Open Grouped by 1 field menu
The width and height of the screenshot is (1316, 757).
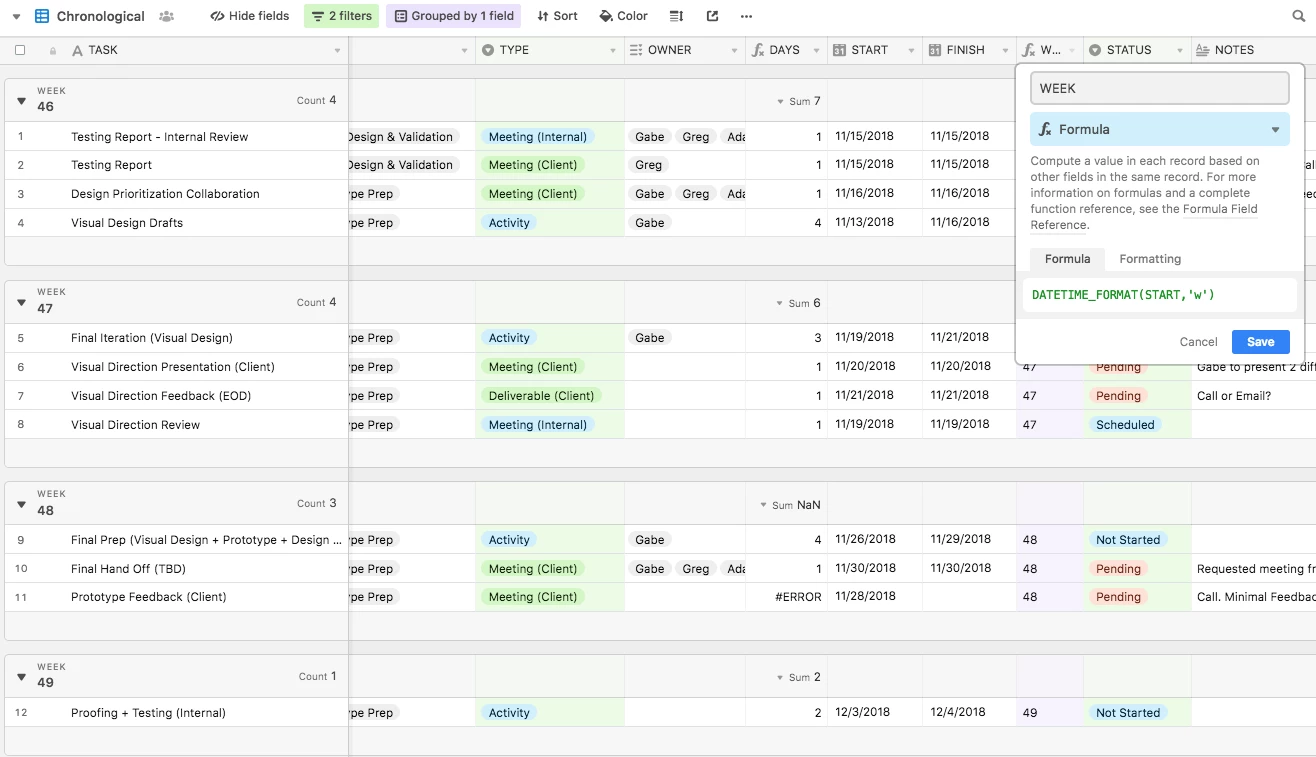[454, 16]
